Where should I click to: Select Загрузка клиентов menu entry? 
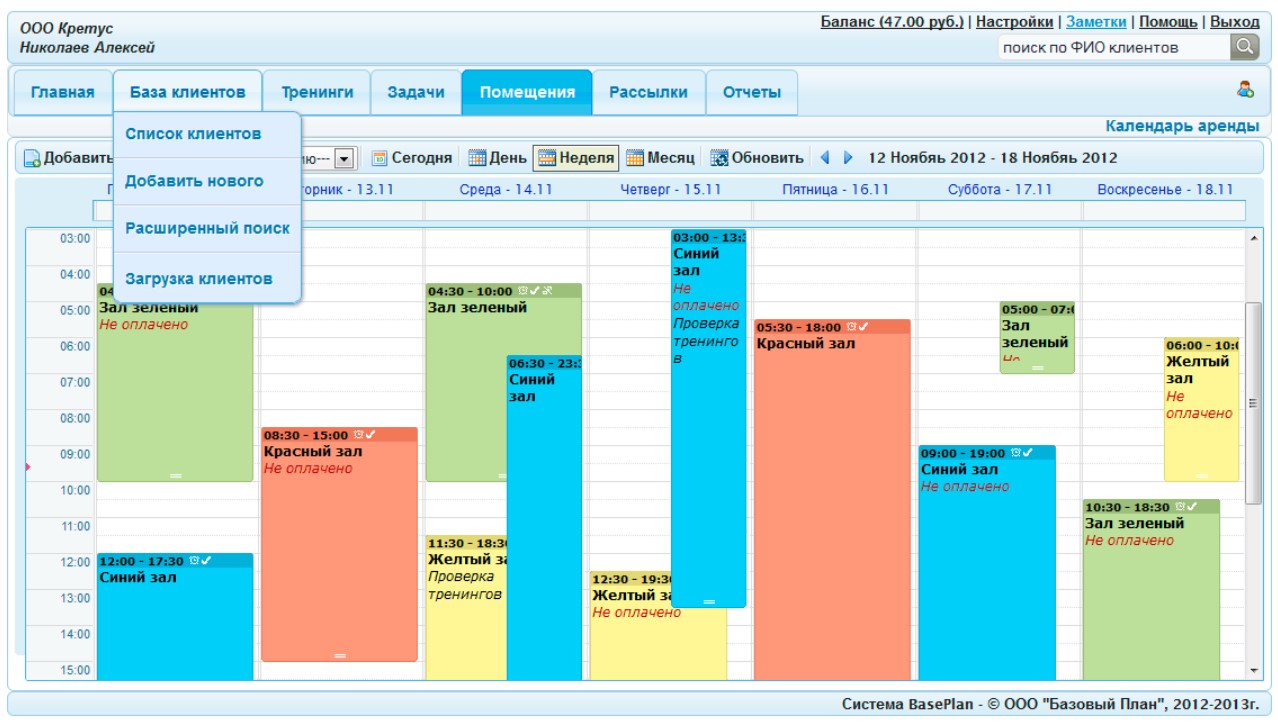point(207,279)
